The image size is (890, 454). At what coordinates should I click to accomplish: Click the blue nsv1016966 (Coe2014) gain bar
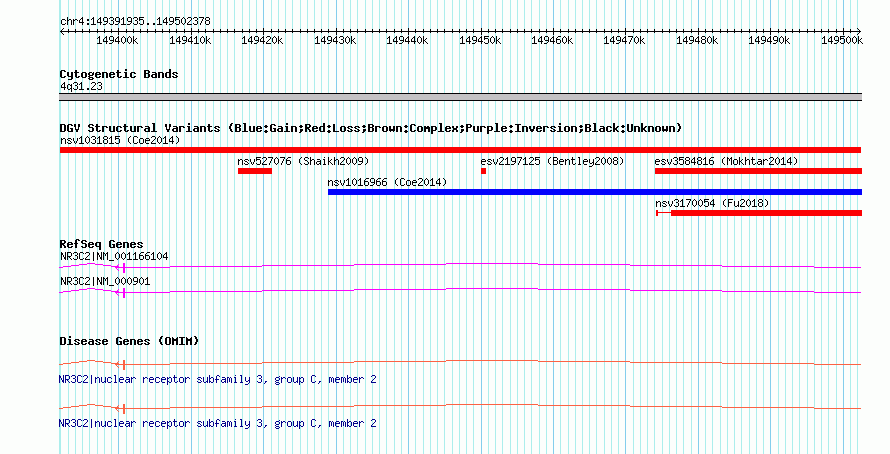tap(595, 192)
